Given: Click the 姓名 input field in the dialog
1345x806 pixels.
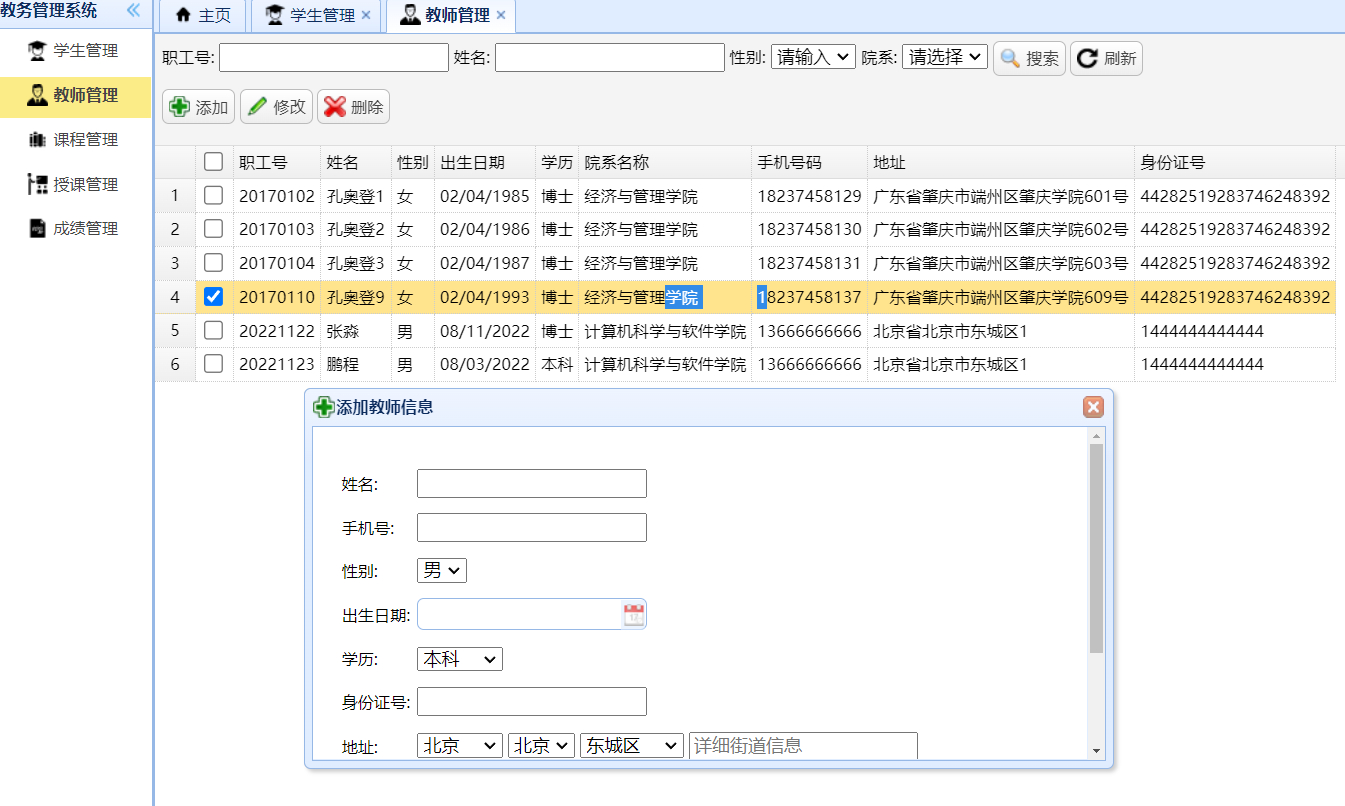Looking at the screenshot, I should 531,483.
